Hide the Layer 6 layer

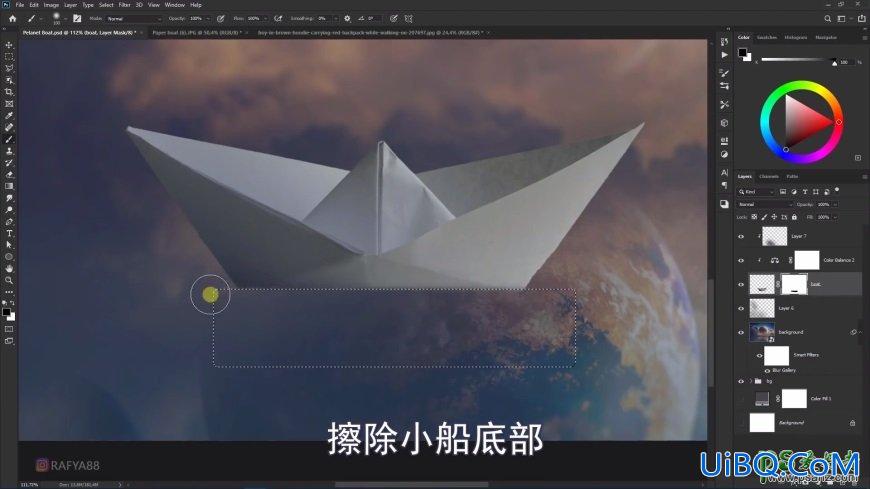[x=741, y=308]
